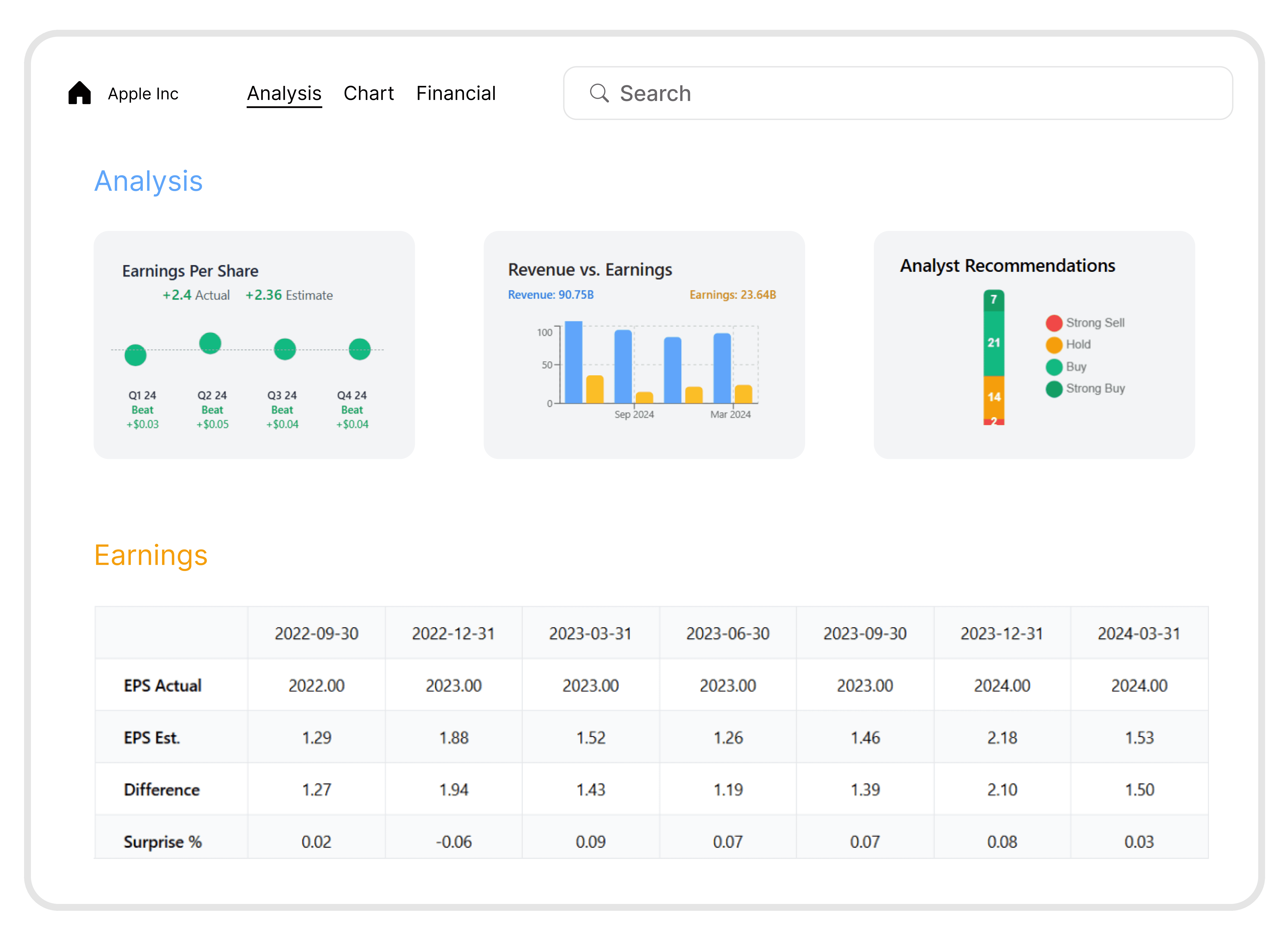Image resolution: width=1288 pixels, height=947 pixels.
Task: Click the Sep 2024 axis label
Action: tap(633, 414)
